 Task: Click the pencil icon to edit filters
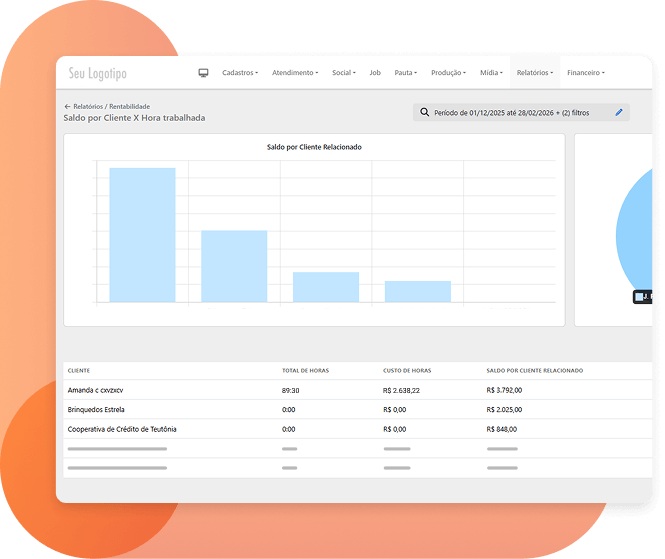(619, 113)
